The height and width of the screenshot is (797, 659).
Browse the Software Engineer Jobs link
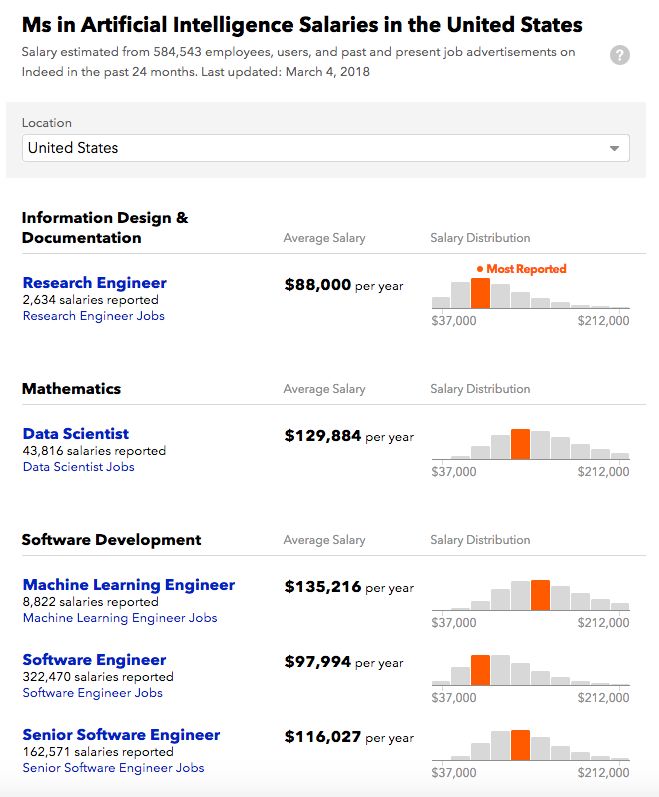[x=93, y=693]
